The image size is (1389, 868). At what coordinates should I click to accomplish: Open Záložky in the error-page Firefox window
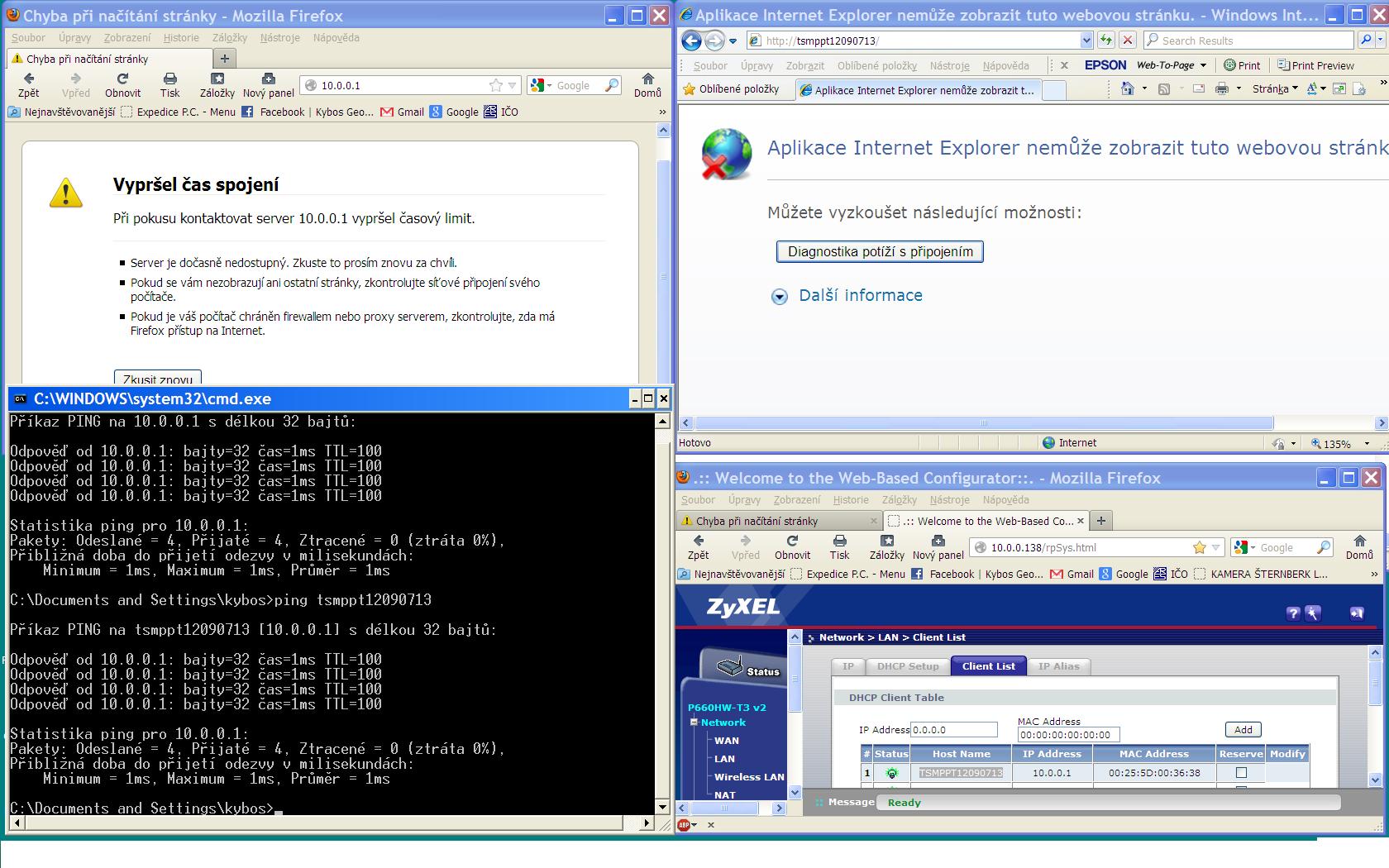click(217, 84)
